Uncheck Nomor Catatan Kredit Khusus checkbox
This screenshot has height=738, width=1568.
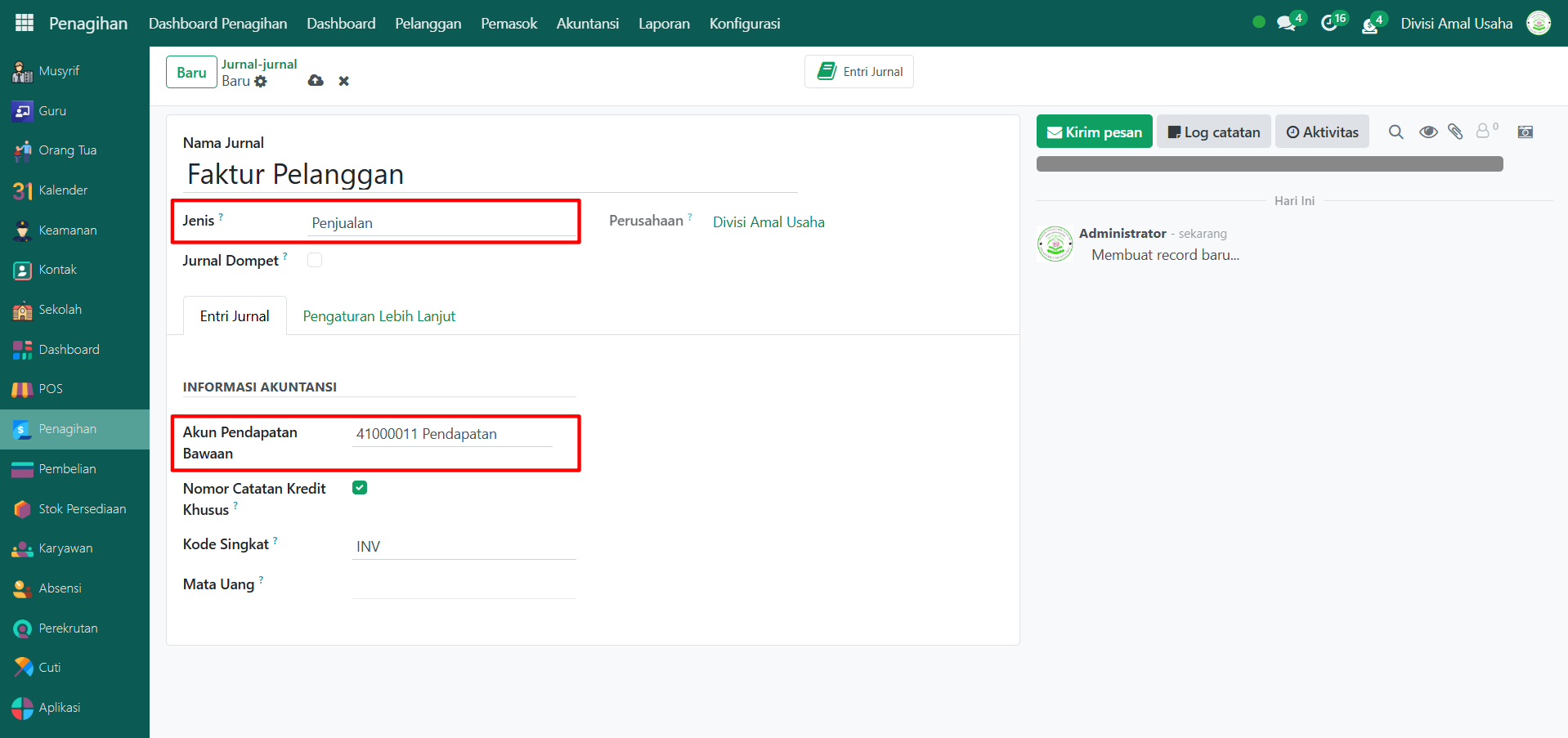pyautogui.click(x=360, y=488)
